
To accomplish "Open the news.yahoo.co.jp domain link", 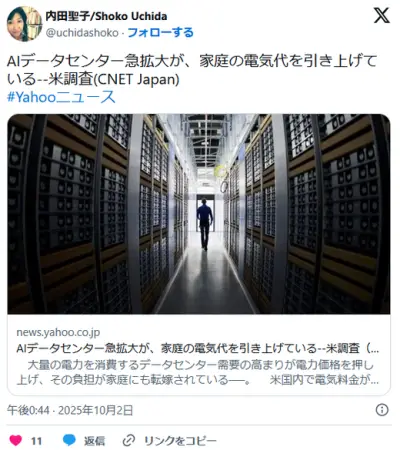I will [x=58, y=332].
